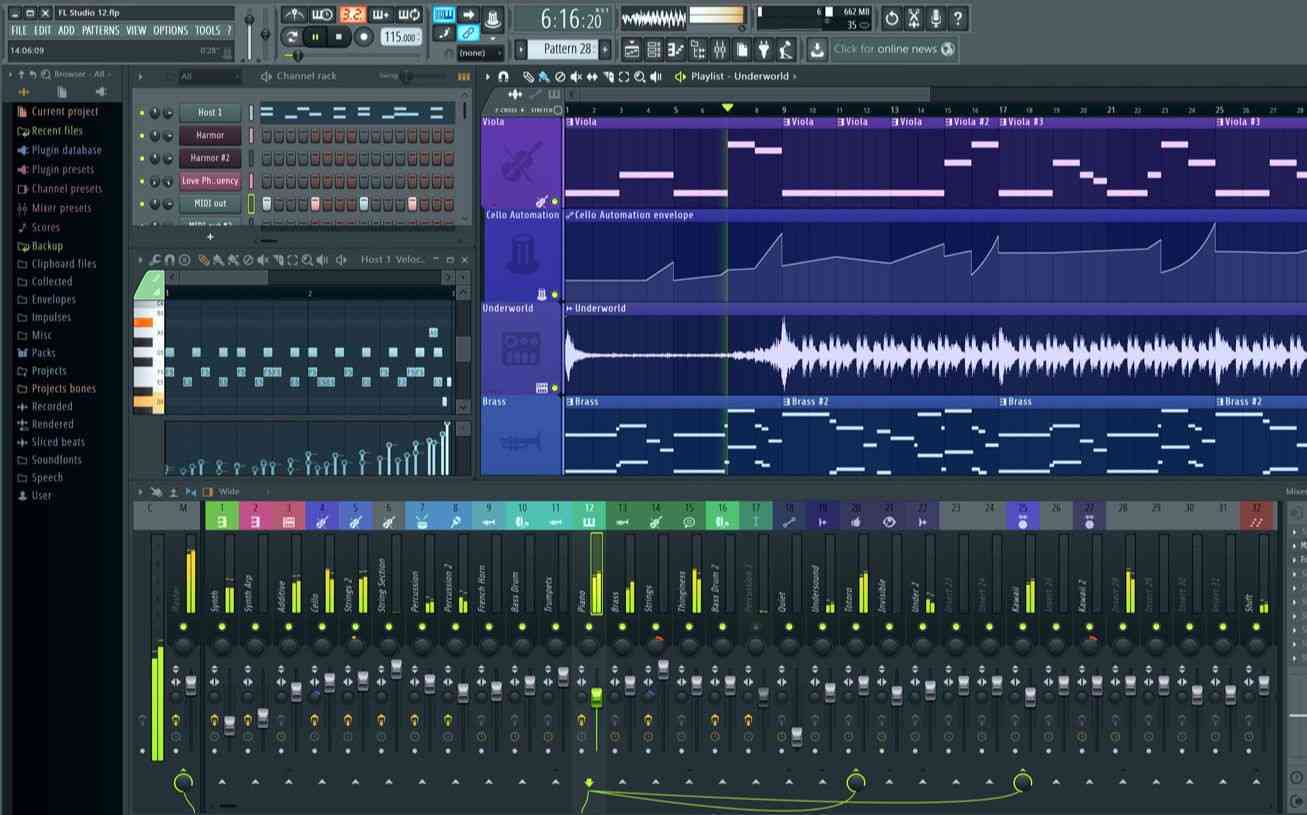
Task: Select the playlist paint brush tool
Action: [x=543, y=77]
